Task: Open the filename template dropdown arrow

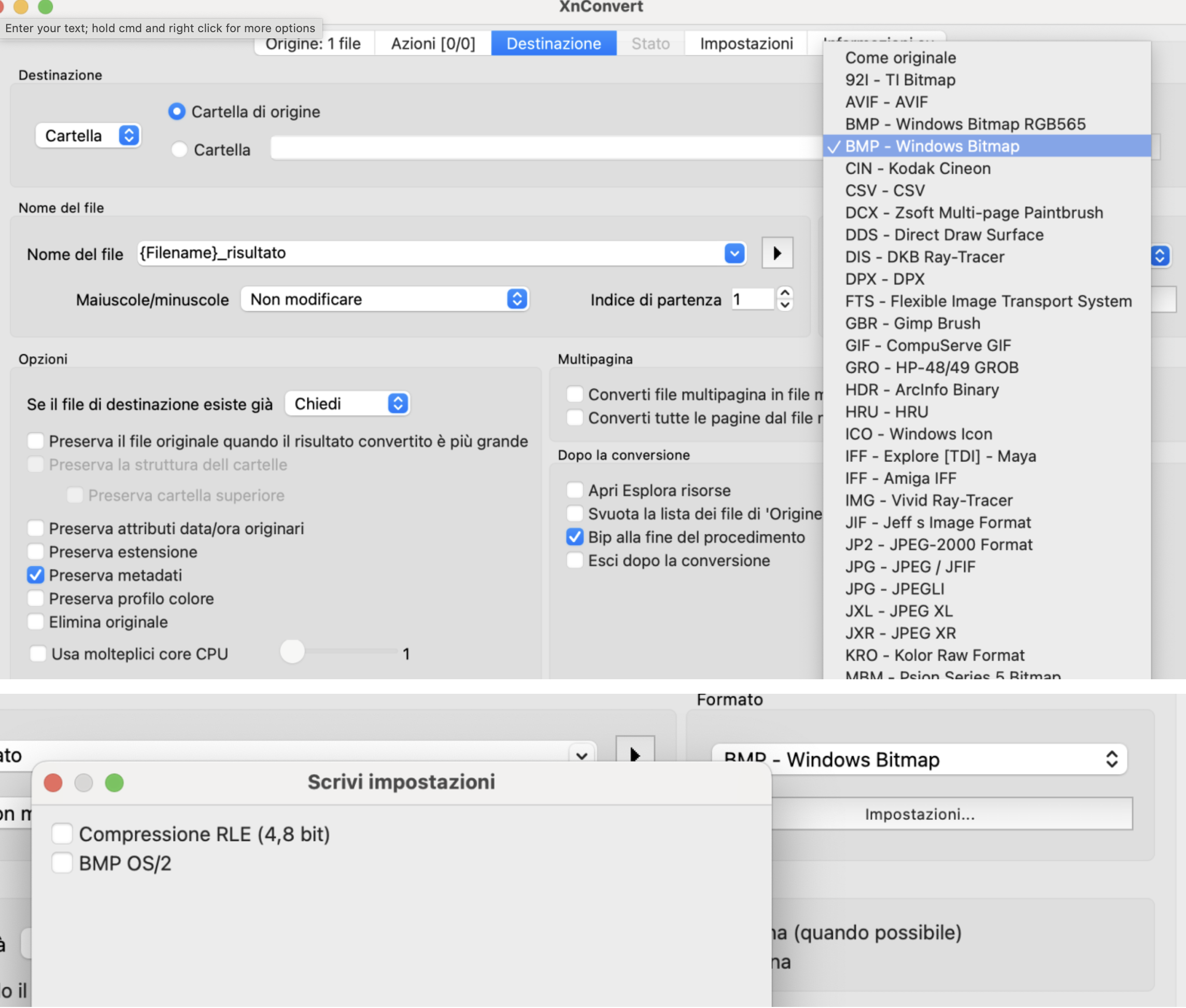Action: pos(734,253)
